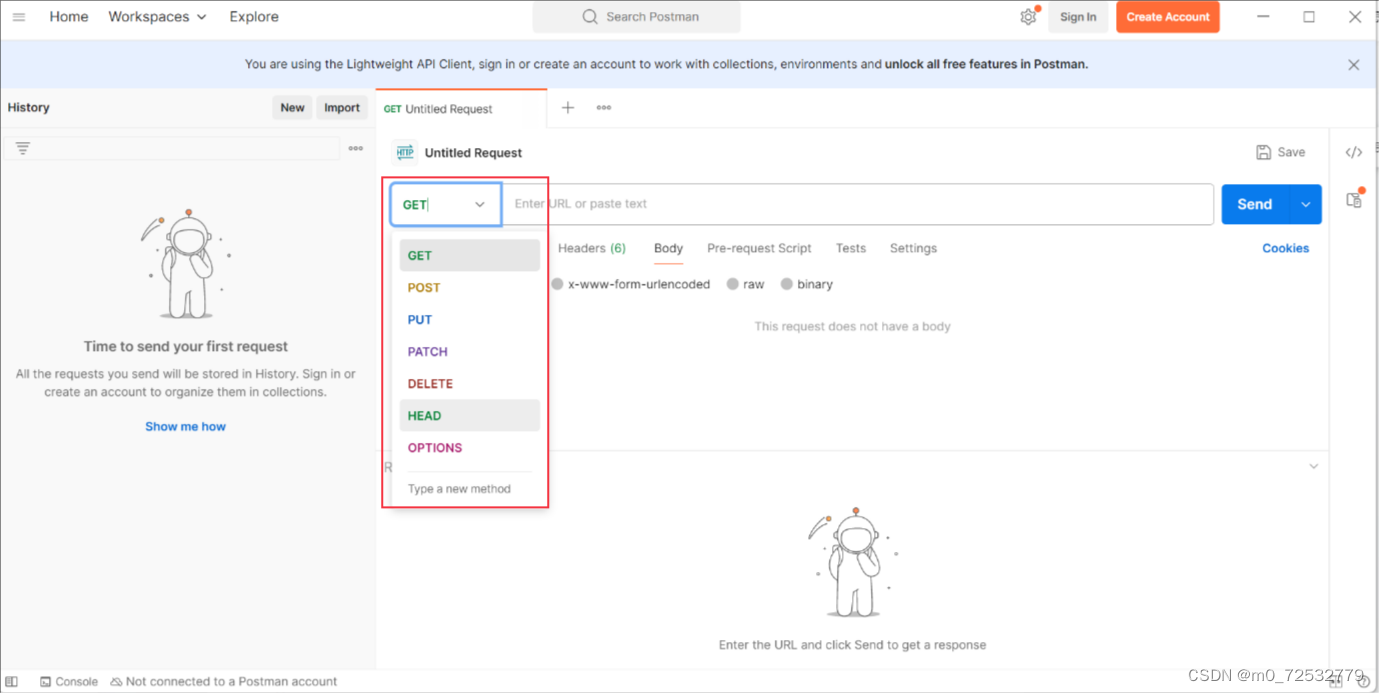Image resolution: width=1379 pixels, height=693 pixels.
Task: Choose GET from method list
Action: point(470,256)
